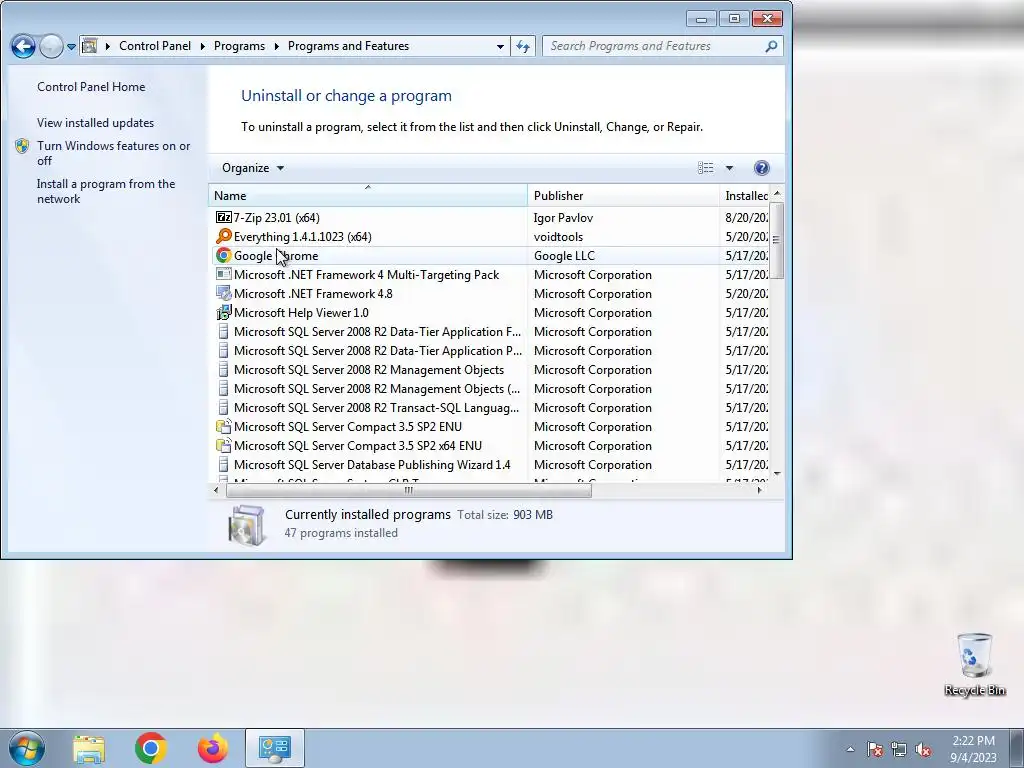This screenshot has width=1024, height=768.
Task: Click the voidtools publisher cell
Action: point(558,236)
